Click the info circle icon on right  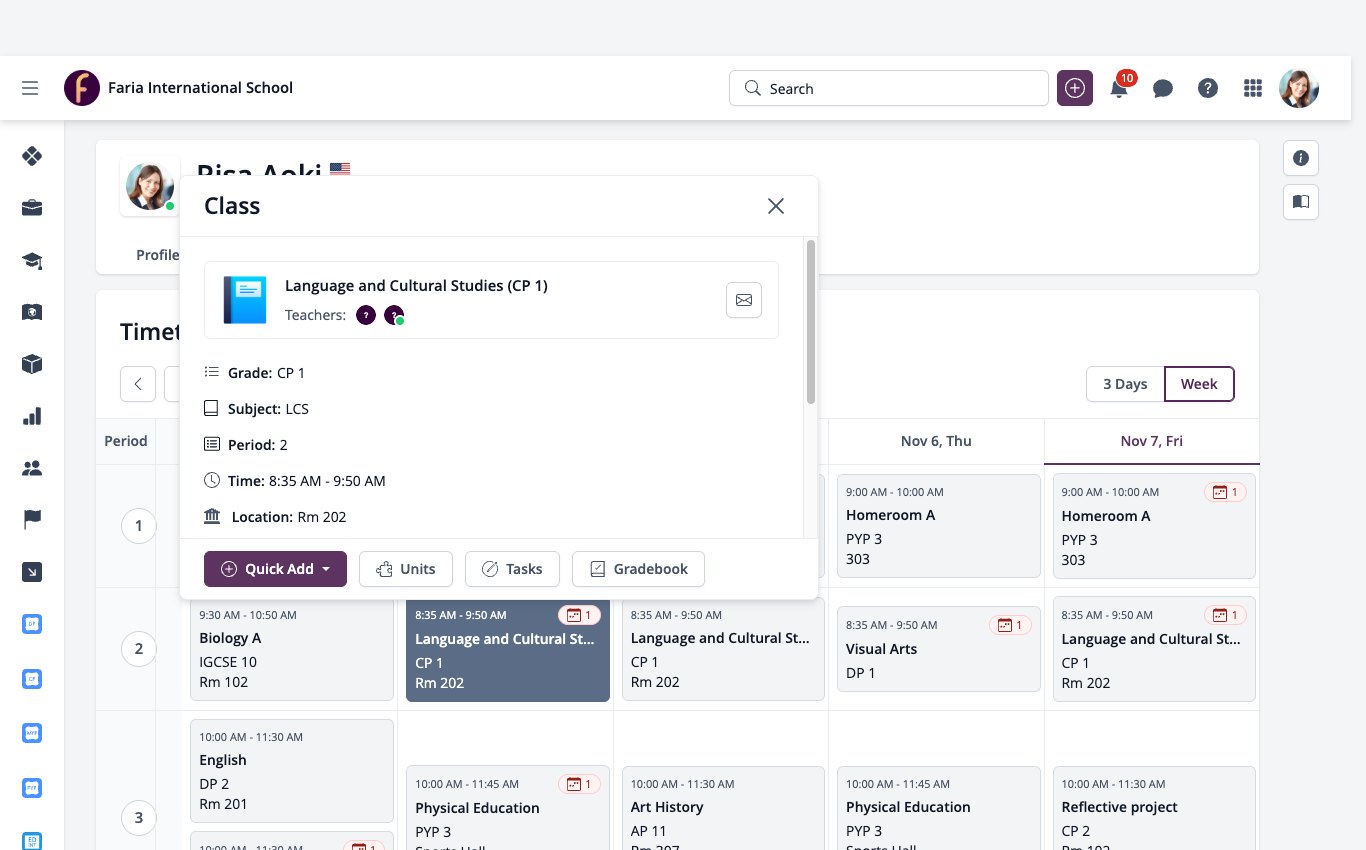[1301, 158]
